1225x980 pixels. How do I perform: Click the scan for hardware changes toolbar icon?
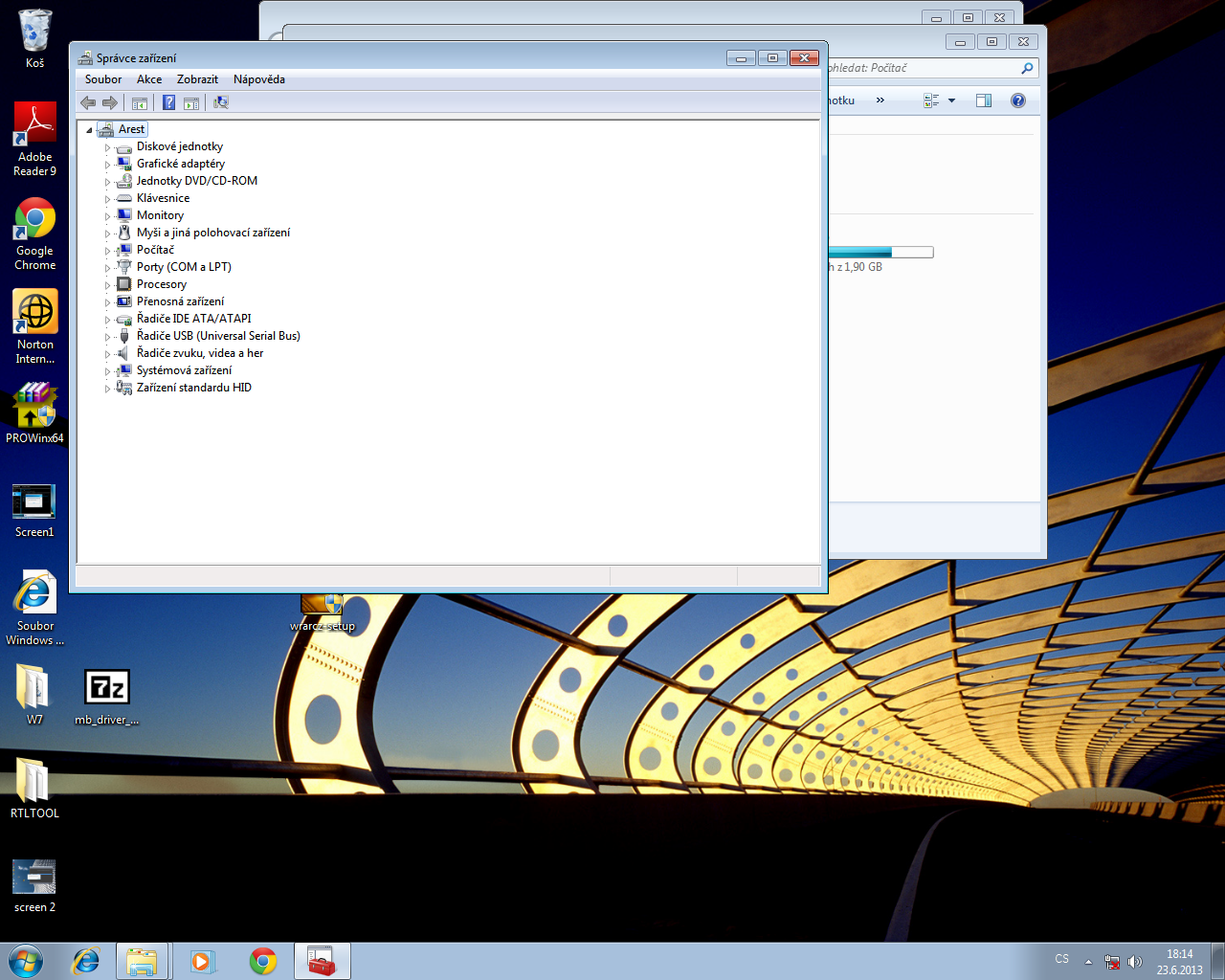(221, 102)
